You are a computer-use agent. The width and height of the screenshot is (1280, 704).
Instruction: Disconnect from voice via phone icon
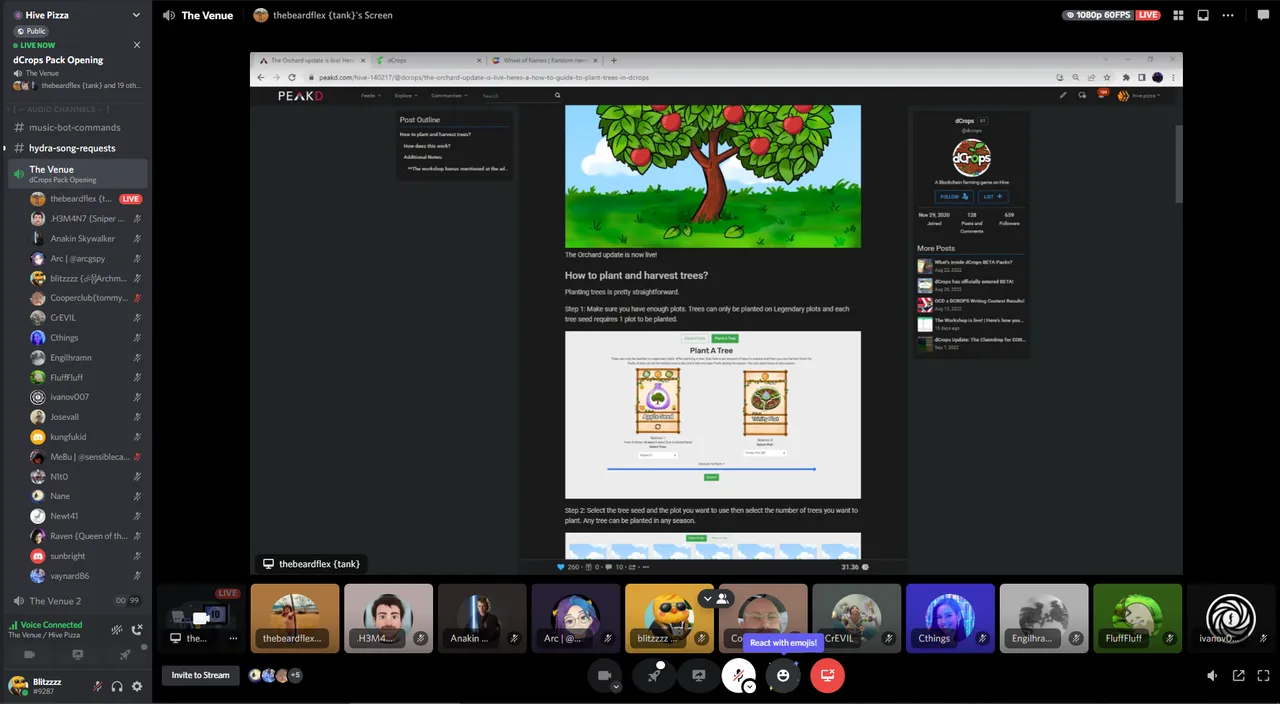pyautogui.click(x=137, y=630)
